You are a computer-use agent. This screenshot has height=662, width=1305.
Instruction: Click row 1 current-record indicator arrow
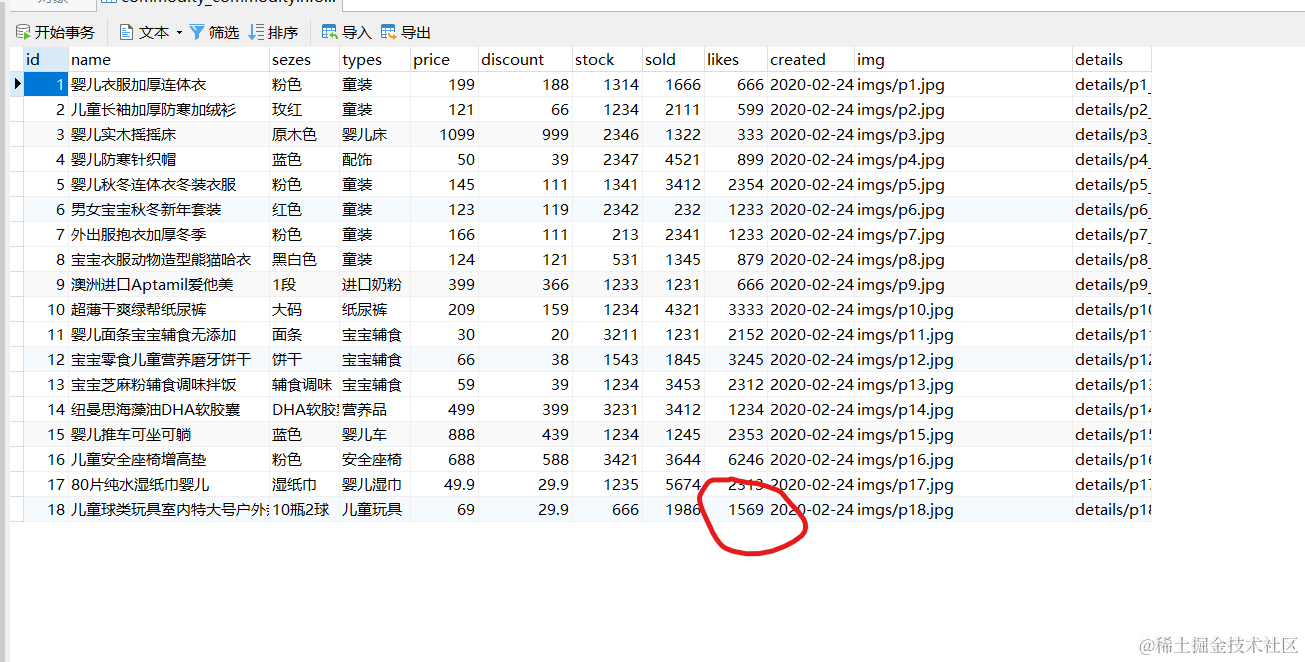(18, 85)
